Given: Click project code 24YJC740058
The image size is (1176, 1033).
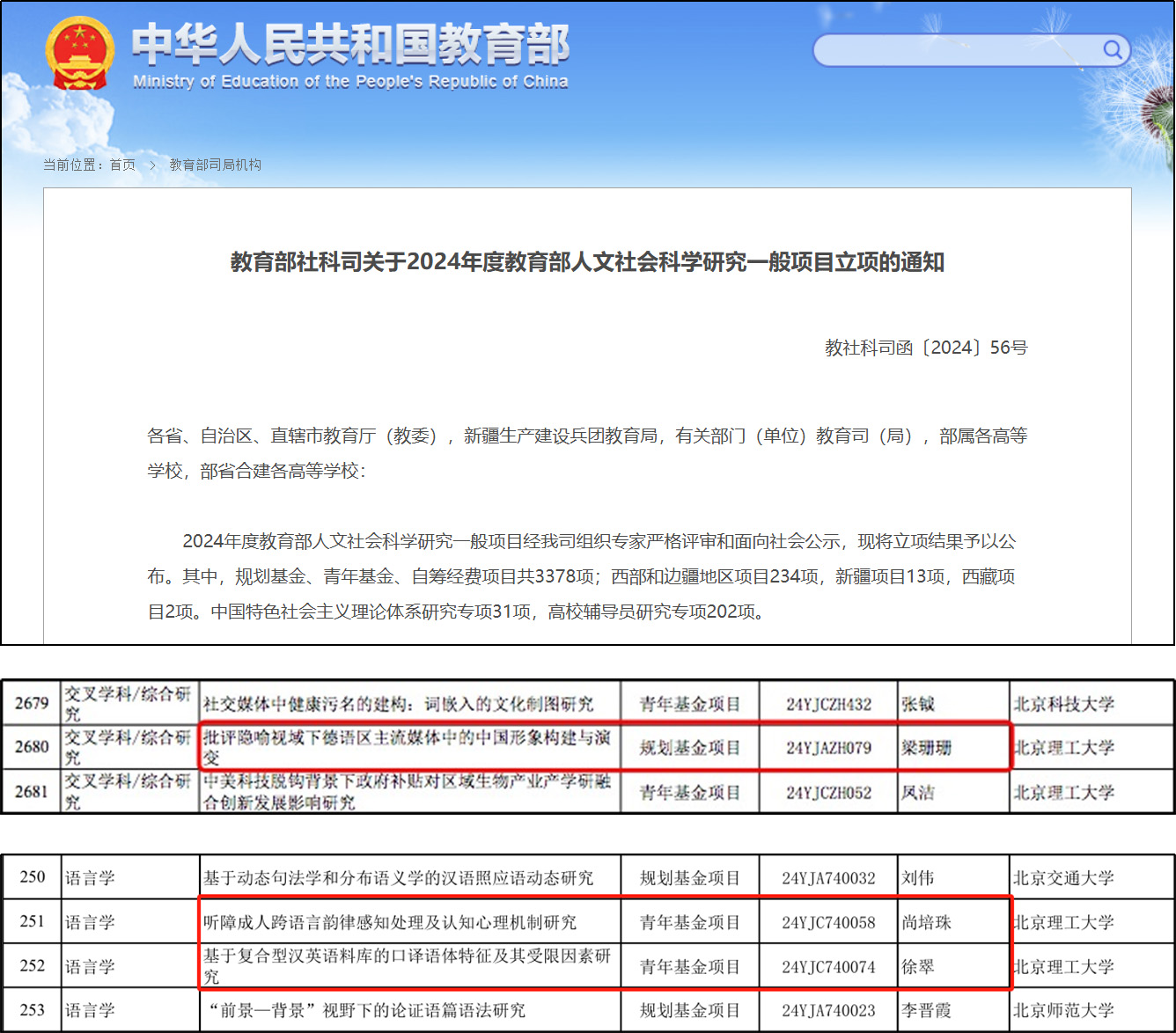Looking at the screenshot, I should tap(828, 922).
